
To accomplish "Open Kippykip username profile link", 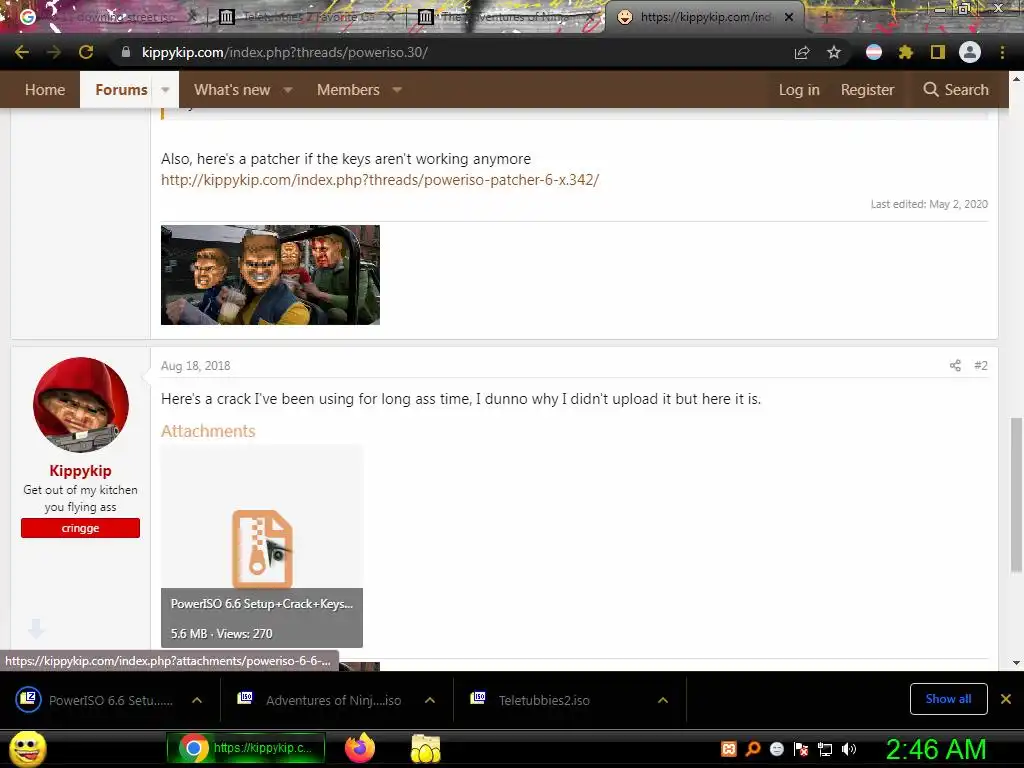I will click(x=80, y=470).
